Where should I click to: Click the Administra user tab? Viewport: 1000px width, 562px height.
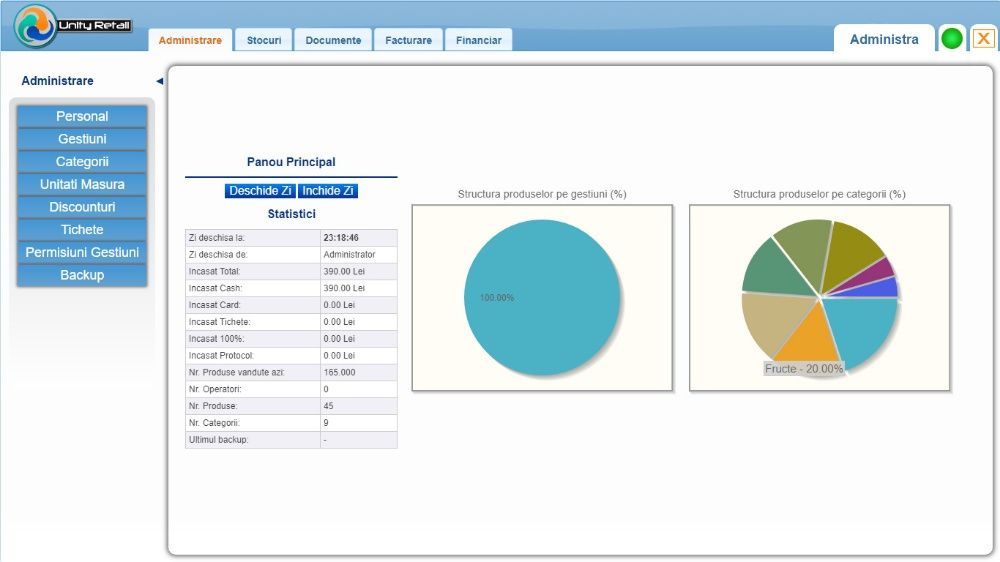click(x=884, y=40)
